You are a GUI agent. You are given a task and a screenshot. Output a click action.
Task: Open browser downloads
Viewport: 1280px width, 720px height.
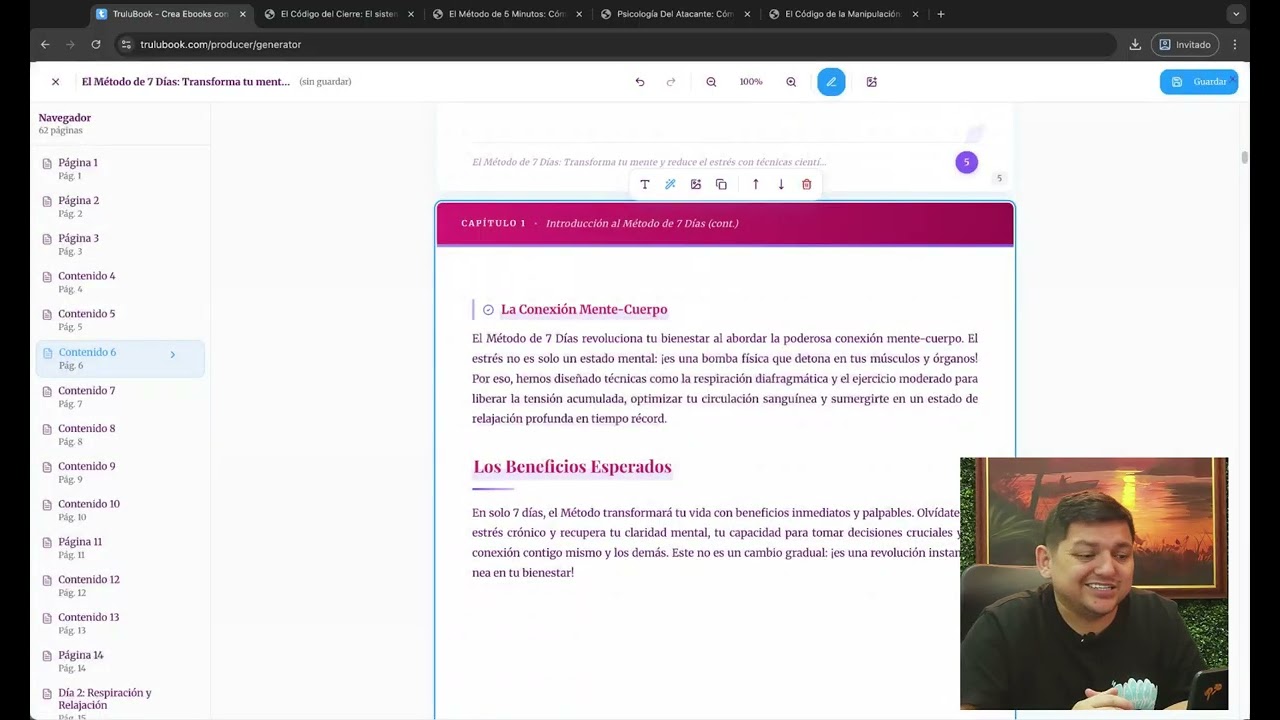[x=1135, y=44]
